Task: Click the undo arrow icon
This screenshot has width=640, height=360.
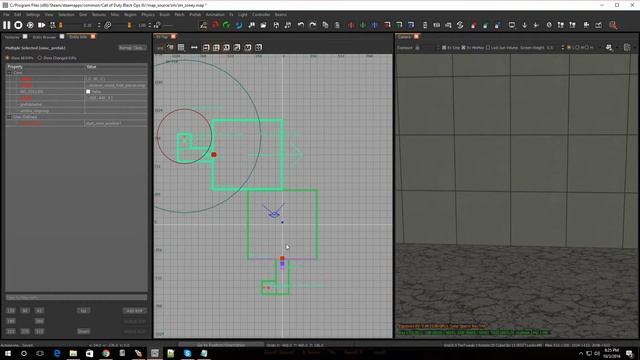Action: click(x=301, y=25)
